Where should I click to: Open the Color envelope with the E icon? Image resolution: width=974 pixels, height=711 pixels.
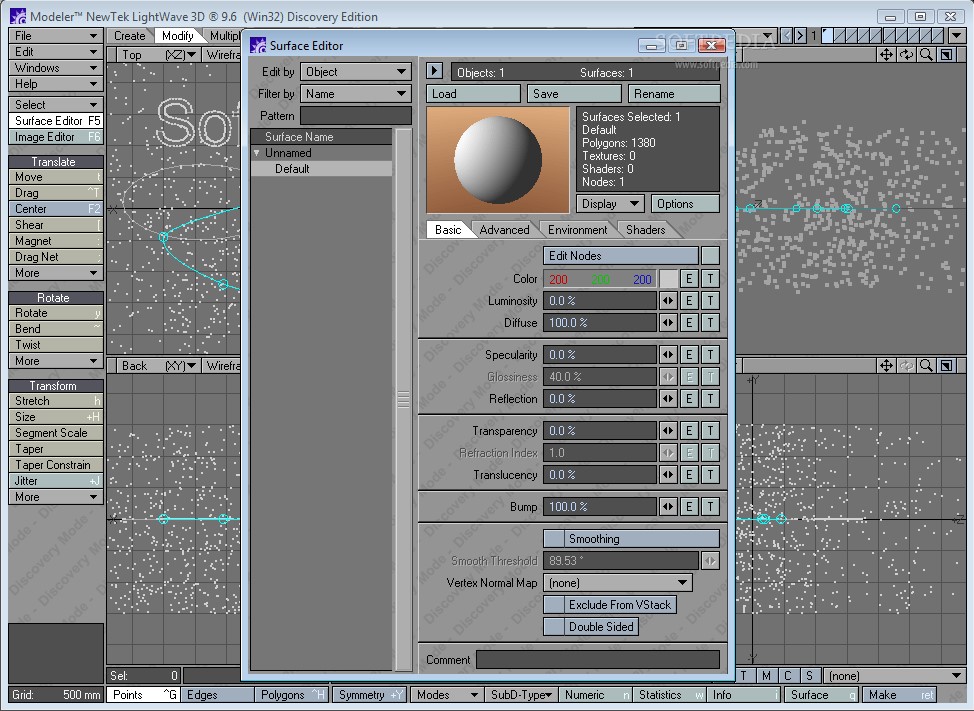pos(689,278)
